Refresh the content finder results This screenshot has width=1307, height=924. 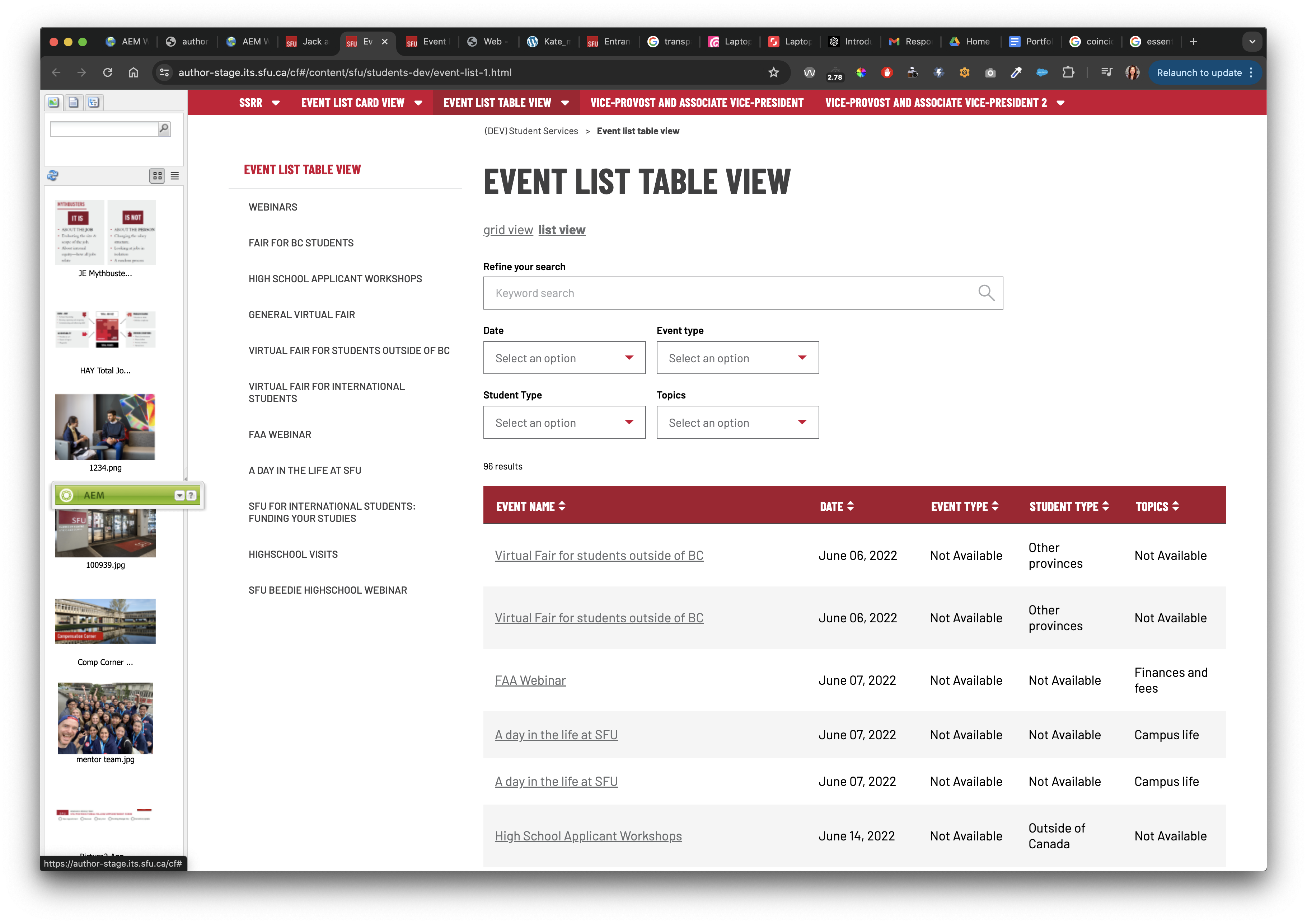tap(53, 175)
